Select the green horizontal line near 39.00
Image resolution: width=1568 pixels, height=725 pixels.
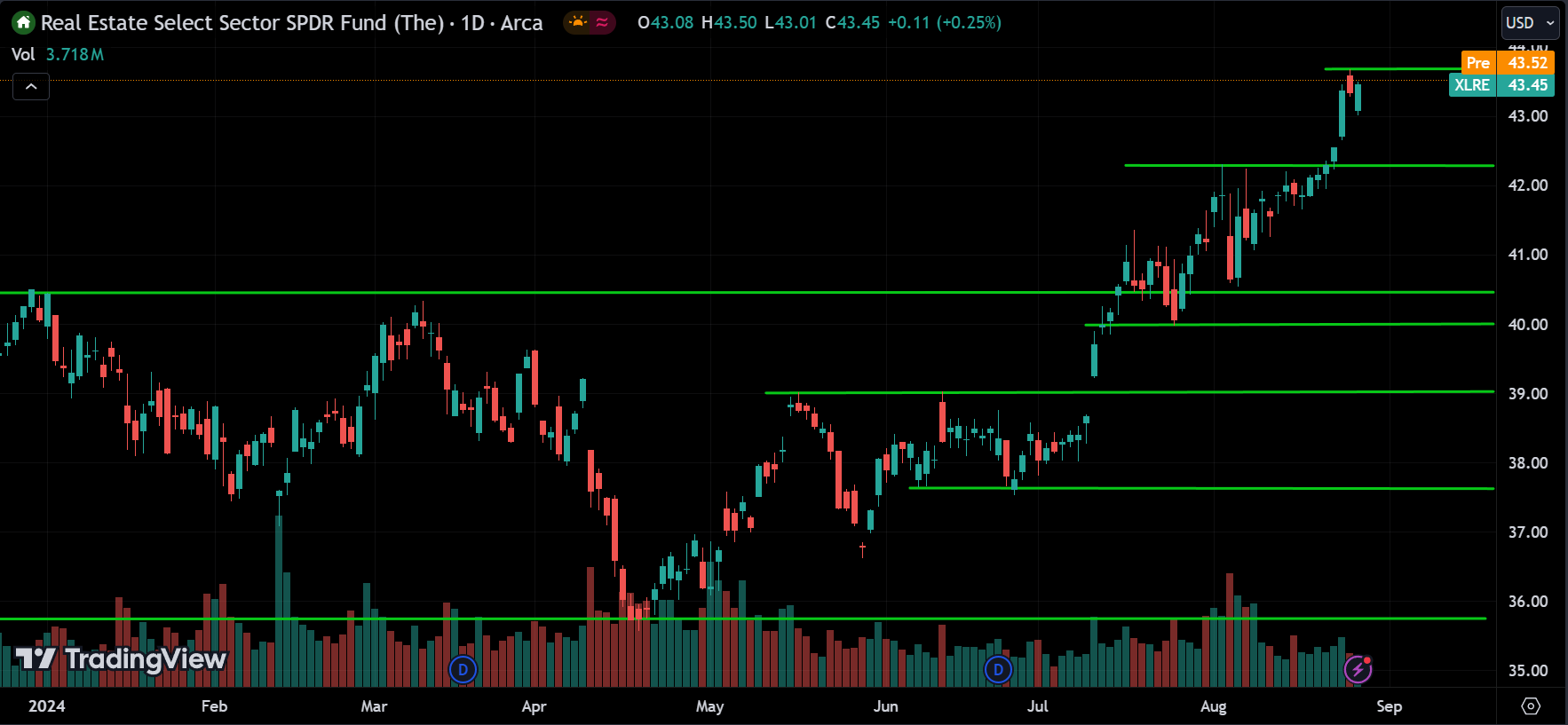[1129, 392]
